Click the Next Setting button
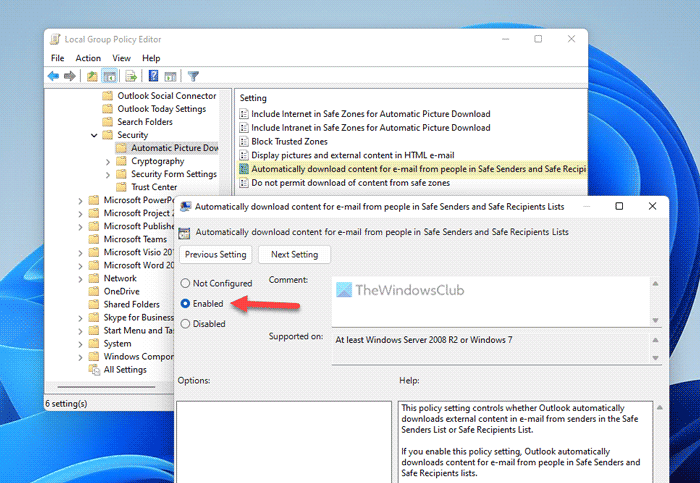Screen dimensions: 700x483 pyautogui.click(x=295, y=254)
